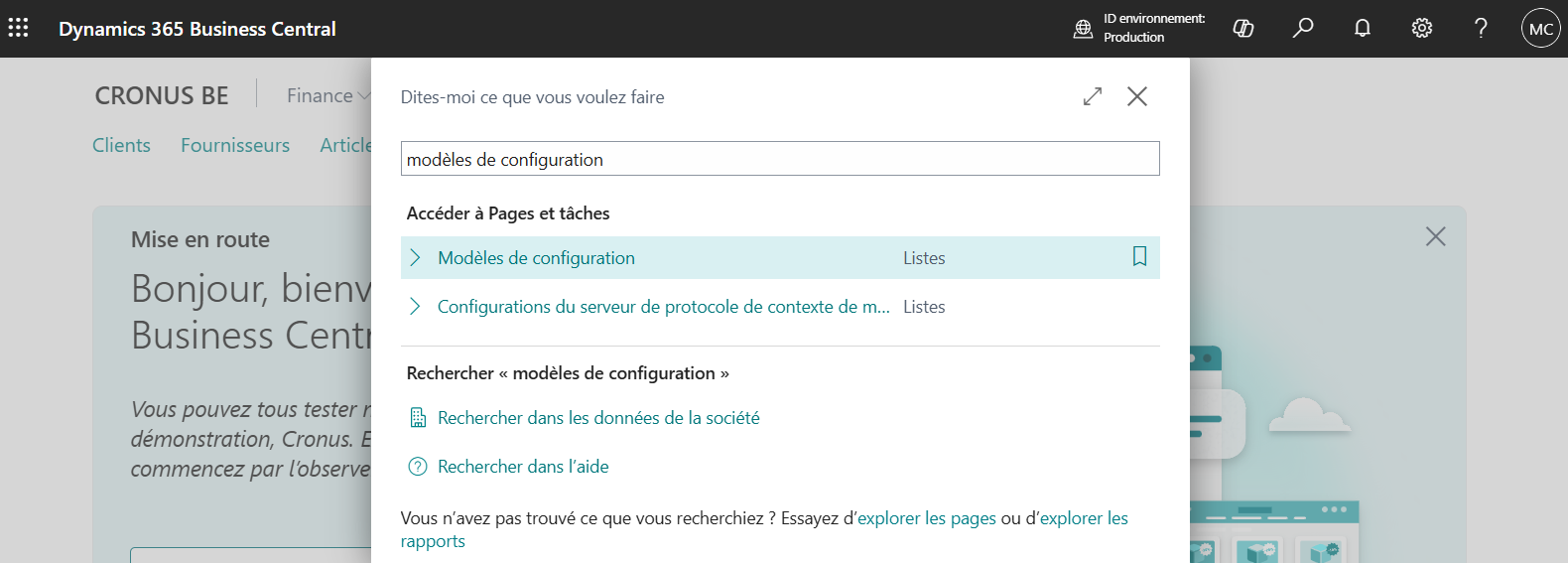Click the help circle icon next to Rechercher dans l'aide
The width and height of the screenshot is (1568, 563).
pyautogui.click(x=418, y=467)
